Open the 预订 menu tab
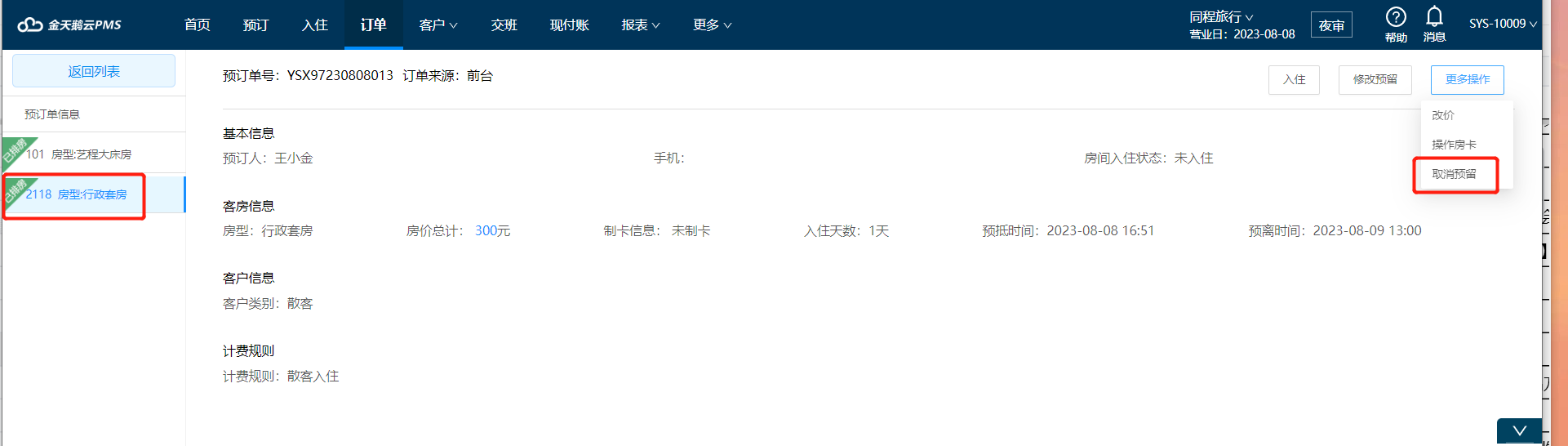Viewport: 1568px width, 446px height. tap(256, 25)
